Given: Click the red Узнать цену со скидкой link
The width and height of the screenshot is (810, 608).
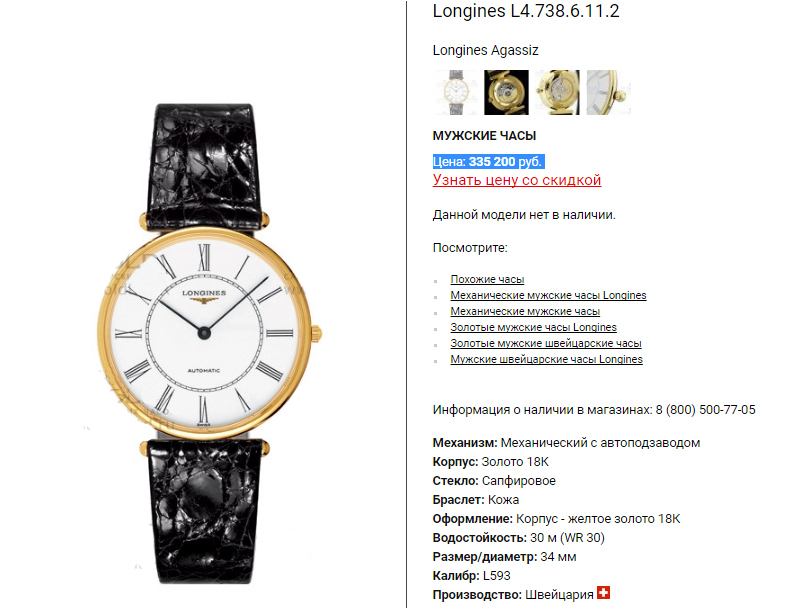Looking at the screenshot, I should (x=517, y=180).
